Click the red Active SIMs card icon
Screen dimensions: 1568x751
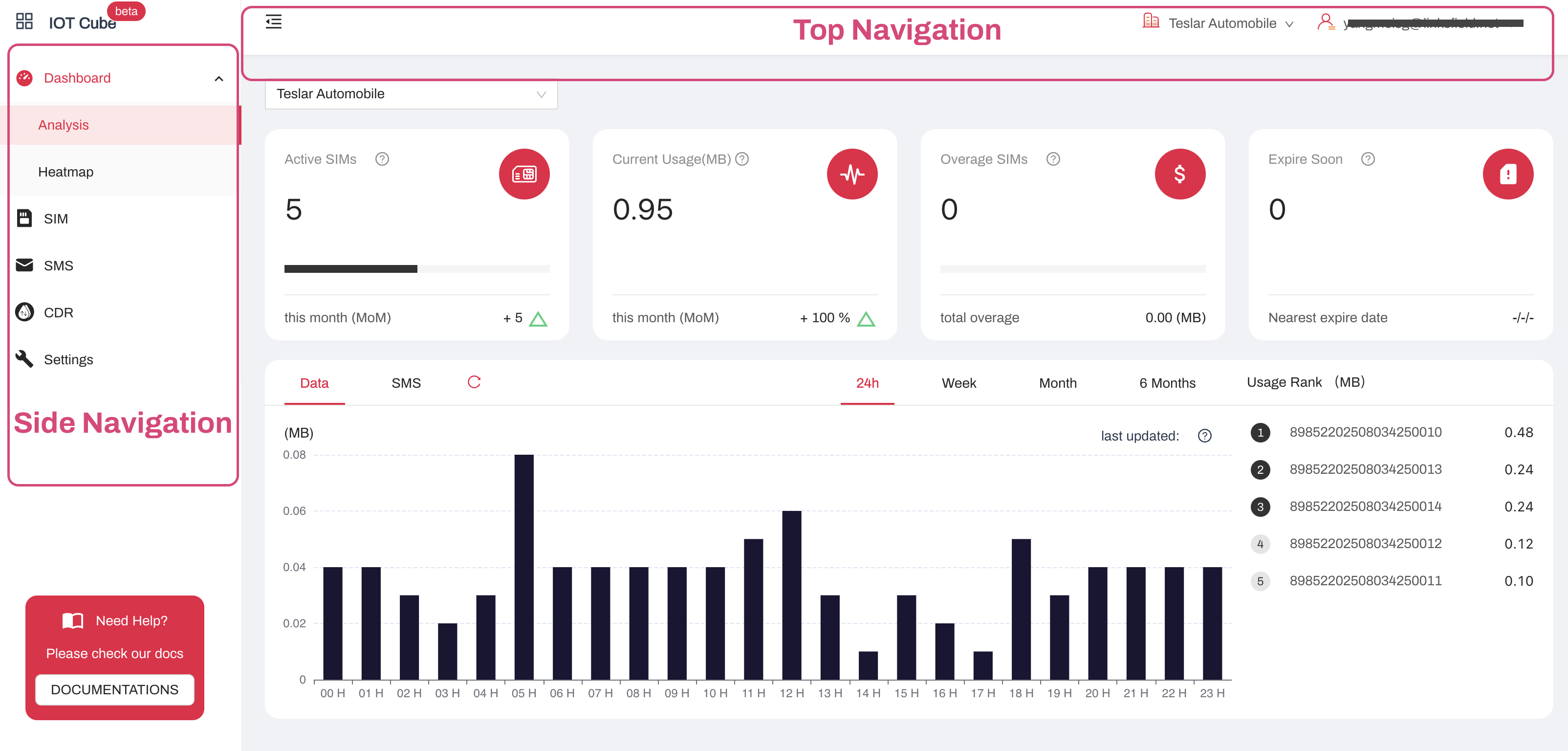pyautogui.click(x=524, y=174)
